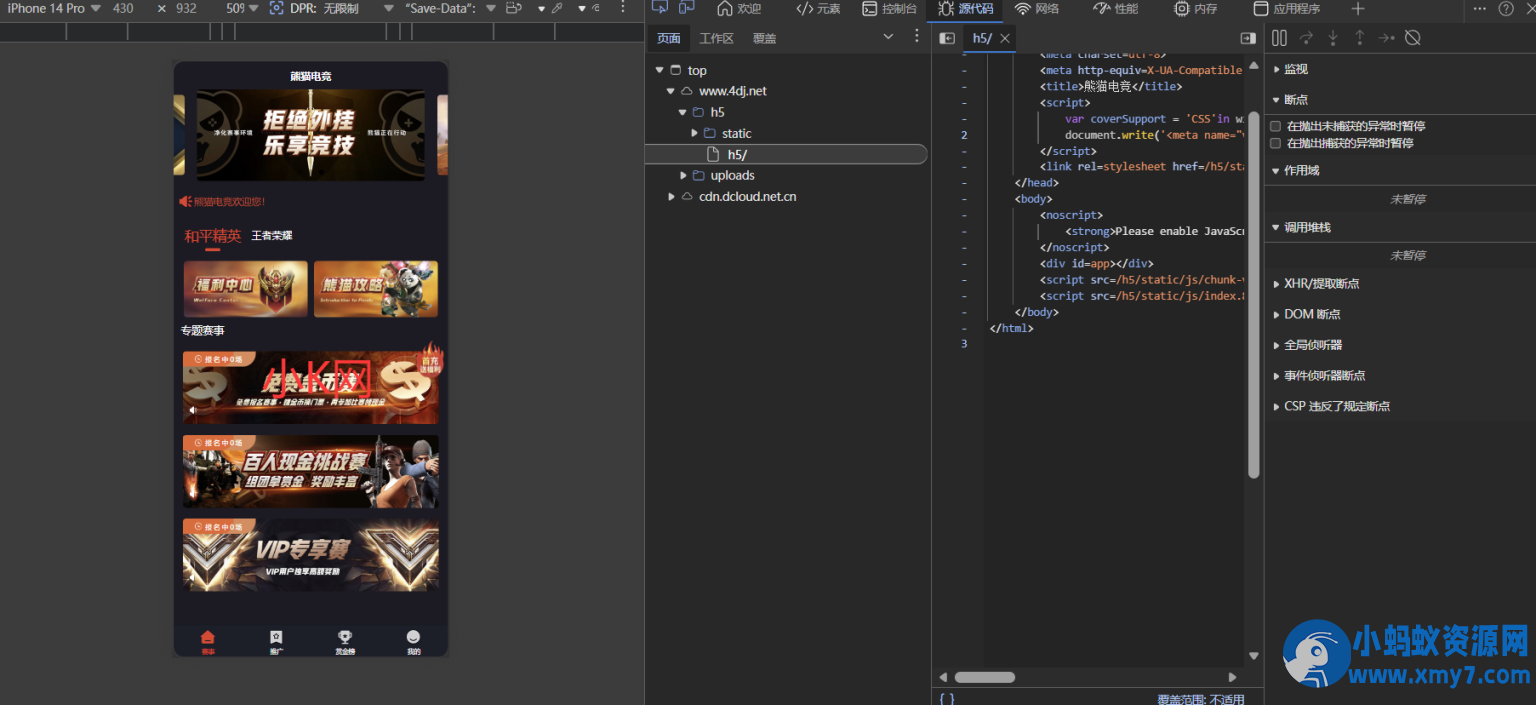Select the 和平精英 game tab
Screen dimensions: 1536x705
pyautogui.click(x=212, y=236)
